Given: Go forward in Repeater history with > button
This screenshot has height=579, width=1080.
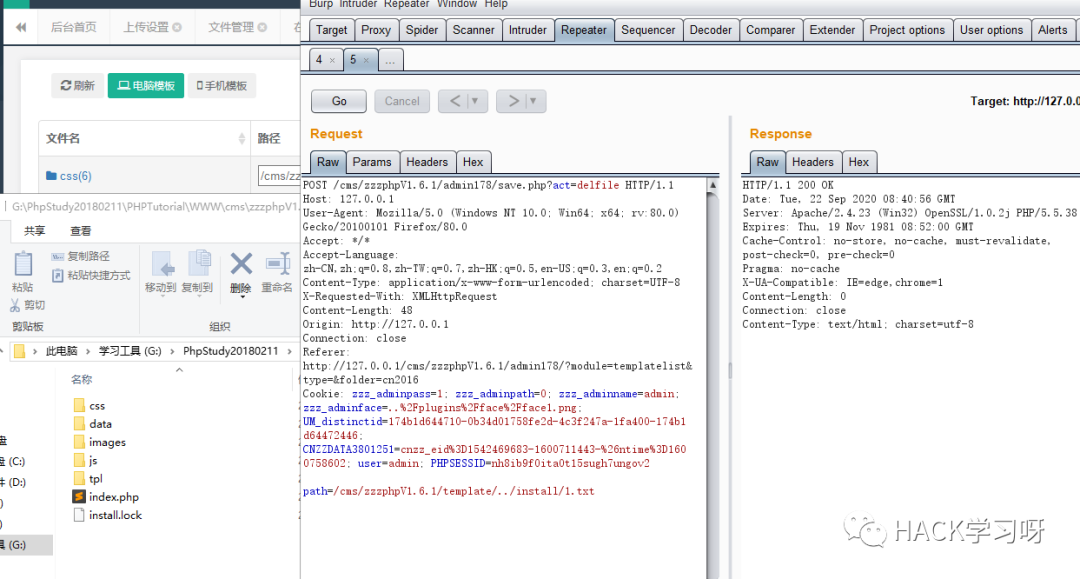Looking at the screenshot, I should coord(513,101).
